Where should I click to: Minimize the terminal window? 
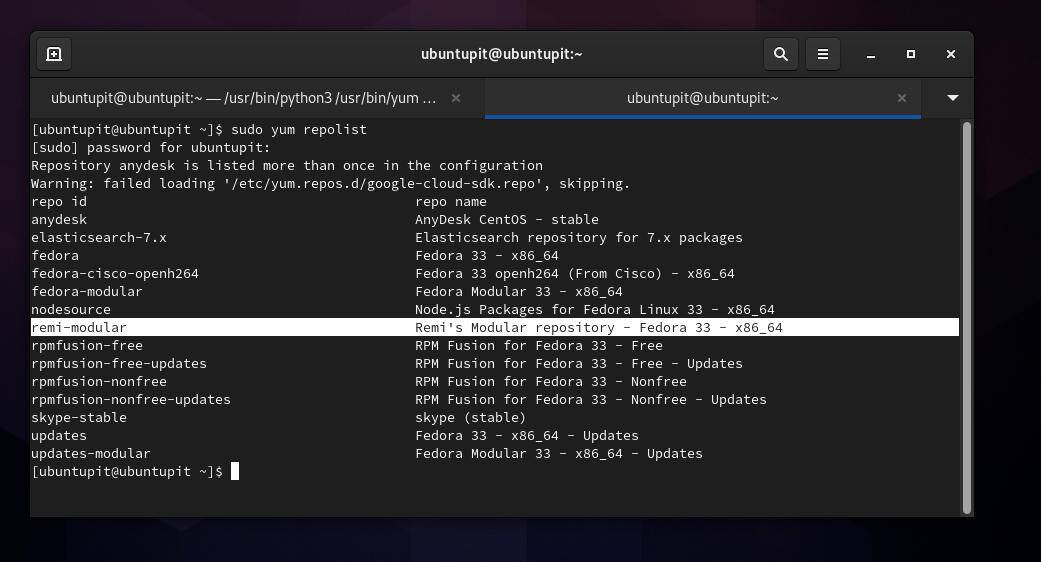[870, 54]
